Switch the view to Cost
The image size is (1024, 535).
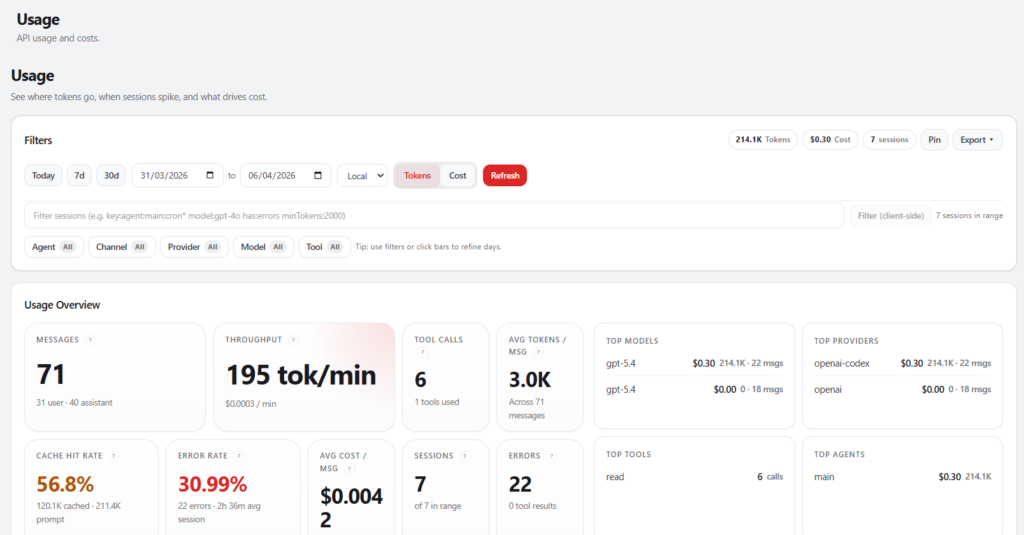457,176
